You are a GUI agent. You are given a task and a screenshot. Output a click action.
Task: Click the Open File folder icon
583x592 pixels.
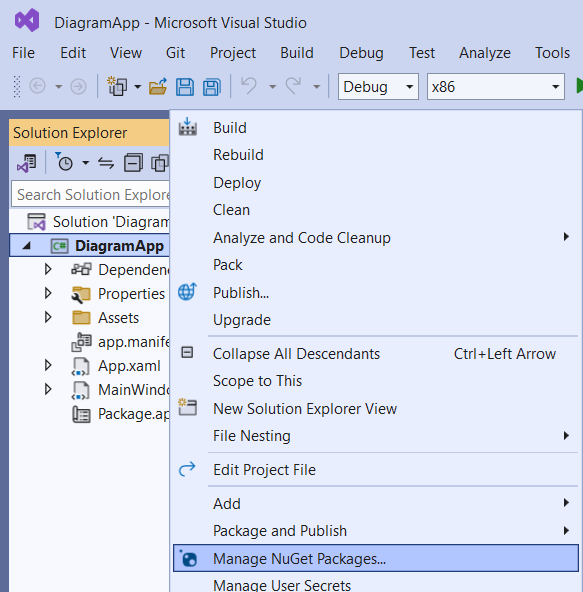click(158, 87)
